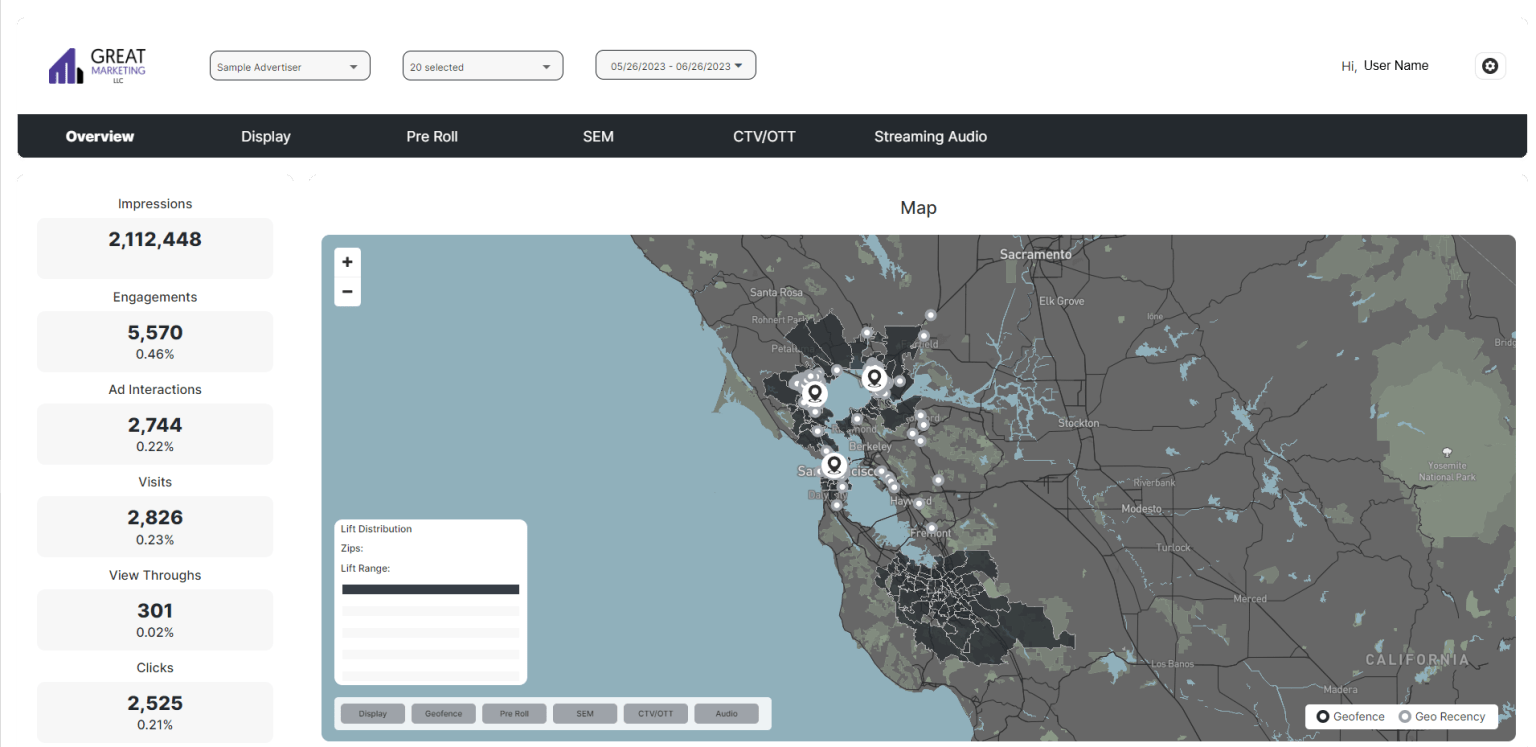
Task: Toggle the CTV/OTT map layer button
Action: pos(656,714)
